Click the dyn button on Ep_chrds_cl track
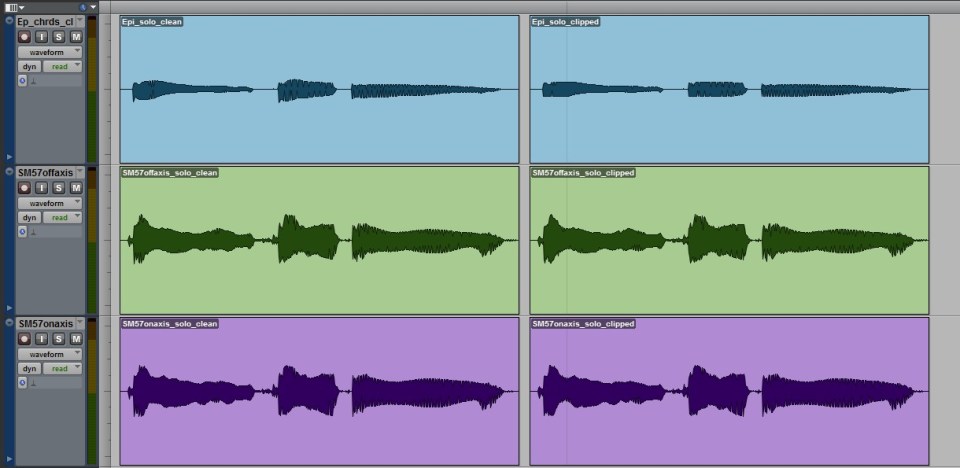960x468 pixels. pyautogui.click(x=29, y=66)
